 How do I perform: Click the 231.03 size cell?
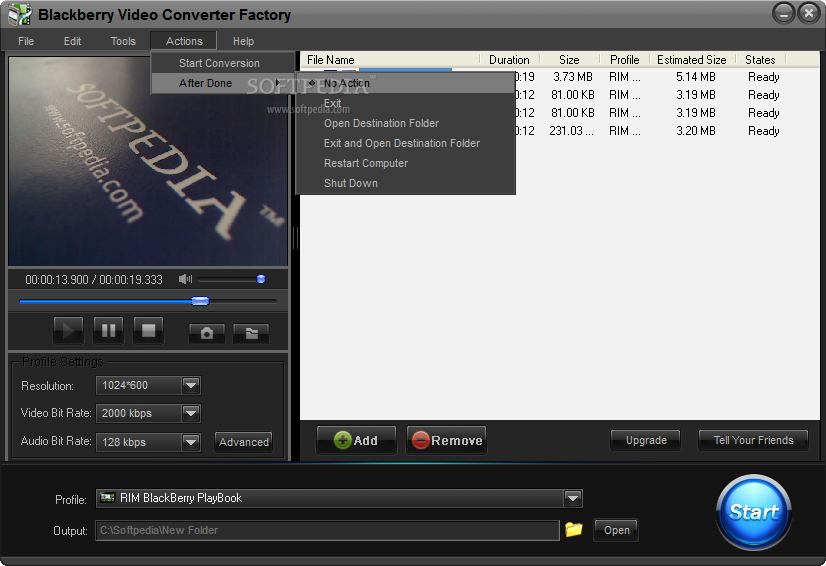coord(571,131)
